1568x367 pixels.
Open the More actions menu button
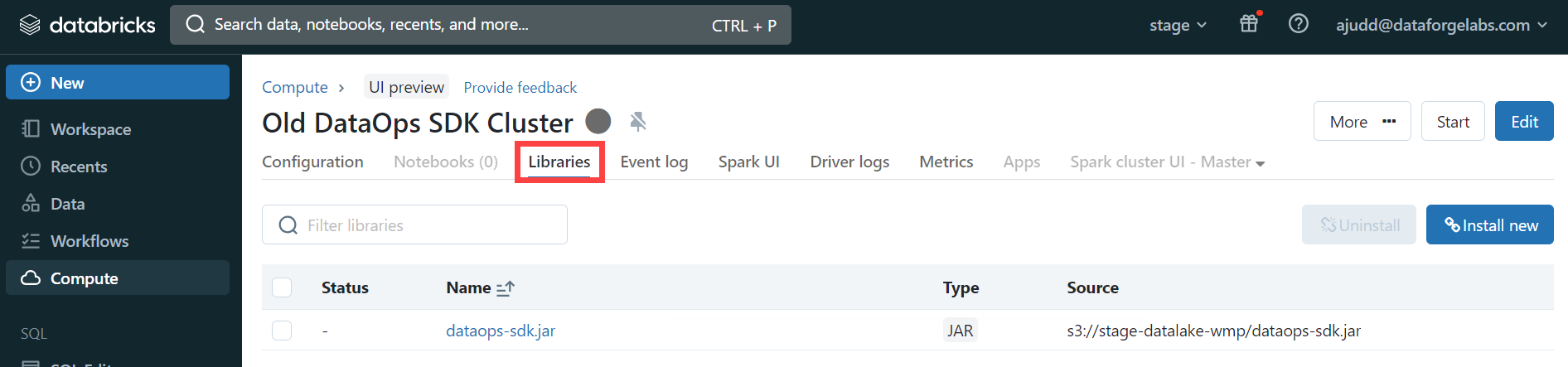click(x=1362, y=122)
